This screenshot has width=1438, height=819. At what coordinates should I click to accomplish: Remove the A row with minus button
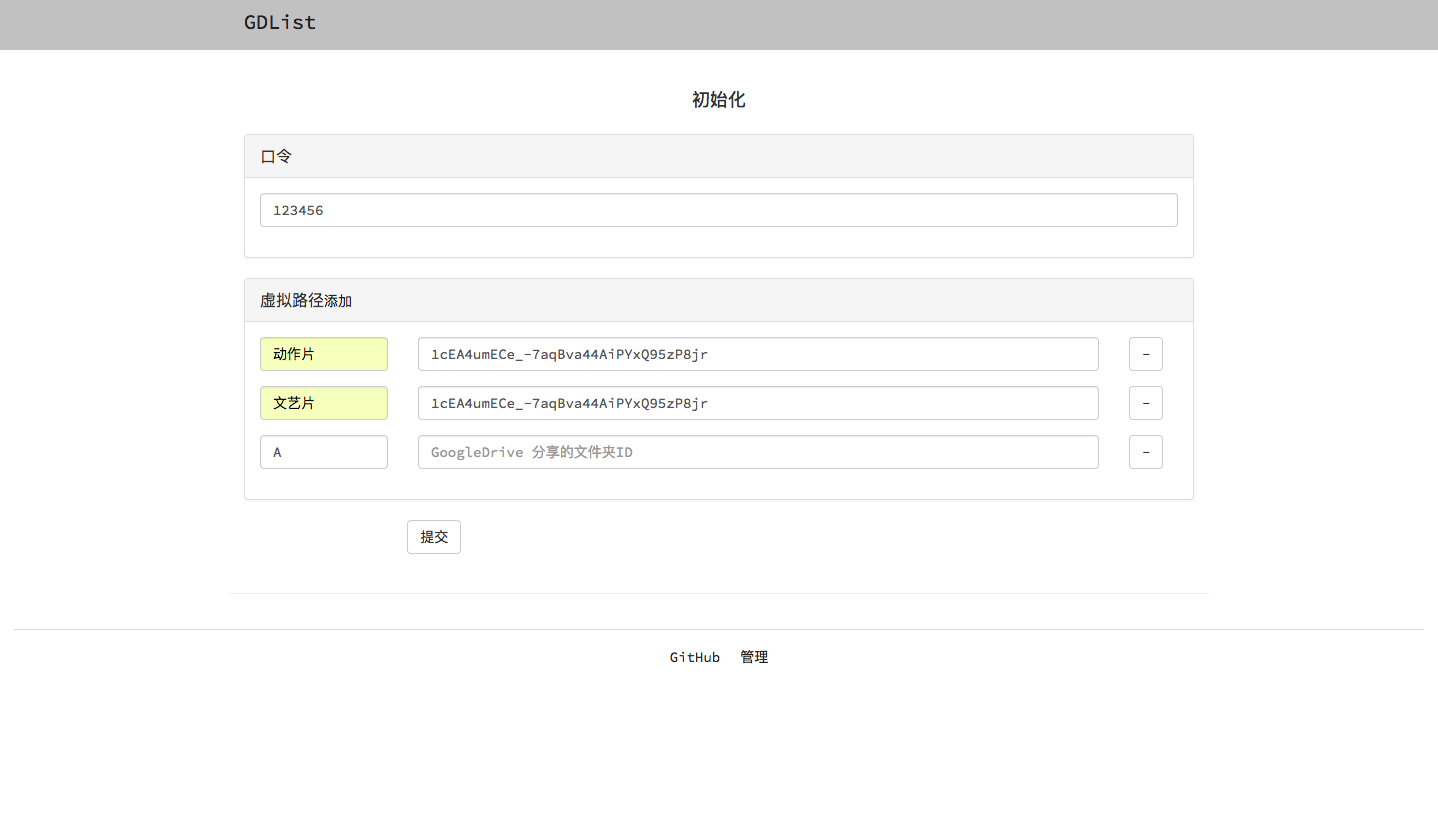[1146, 452]
